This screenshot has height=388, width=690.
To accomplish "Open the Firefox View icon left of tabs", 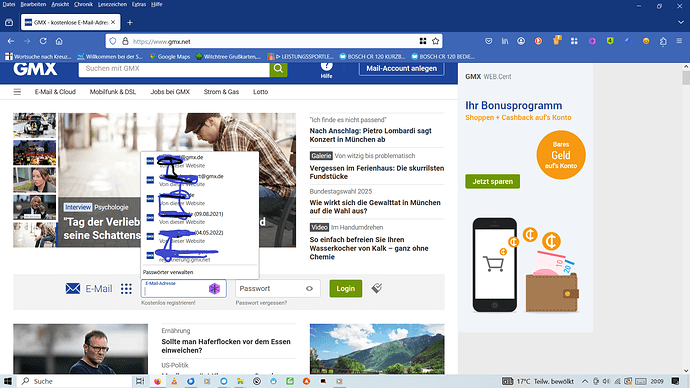I will tap(9, 22).
